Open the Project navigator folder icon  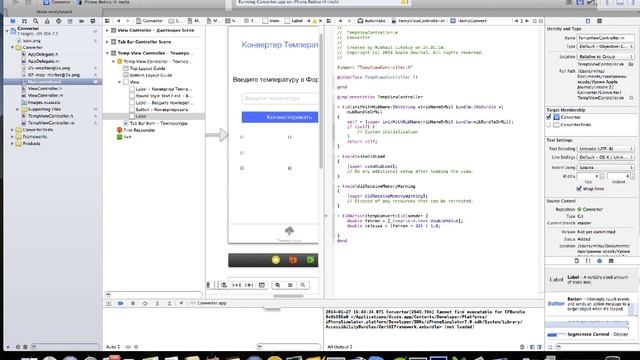(13, 21)
